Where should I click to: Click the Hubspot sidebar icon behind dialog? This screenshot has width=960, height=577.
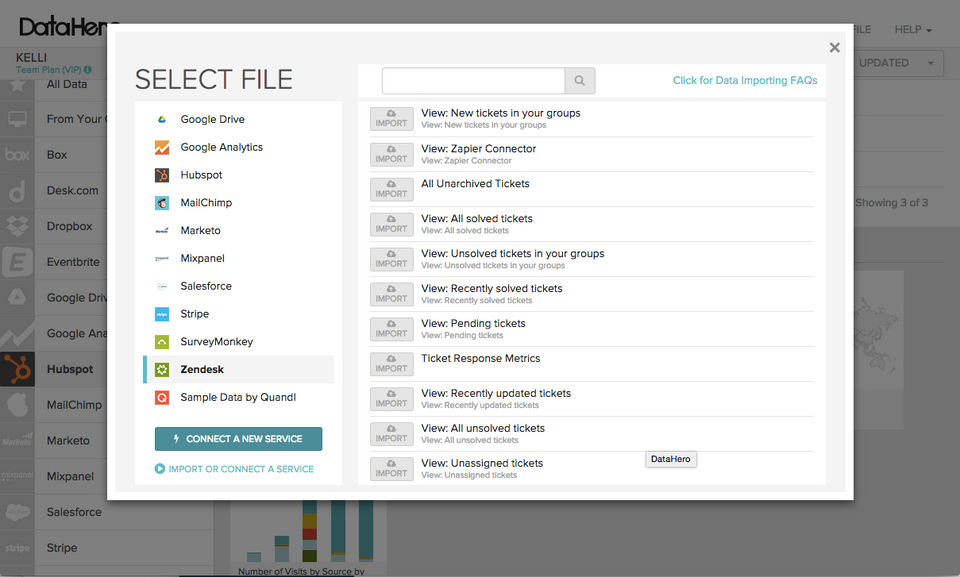tap(17, 369)
